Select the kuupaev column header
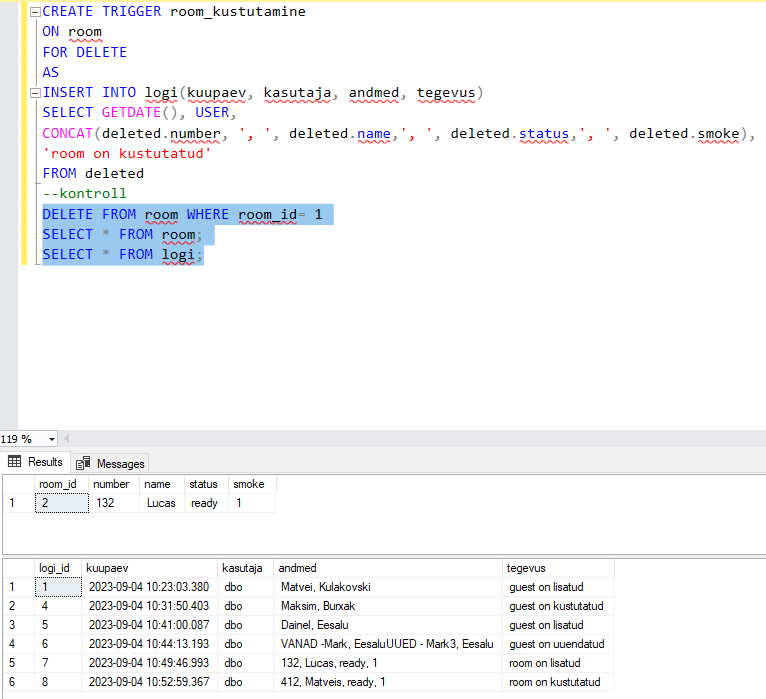This screenshot has height=699, width=766. pos(149,568)
